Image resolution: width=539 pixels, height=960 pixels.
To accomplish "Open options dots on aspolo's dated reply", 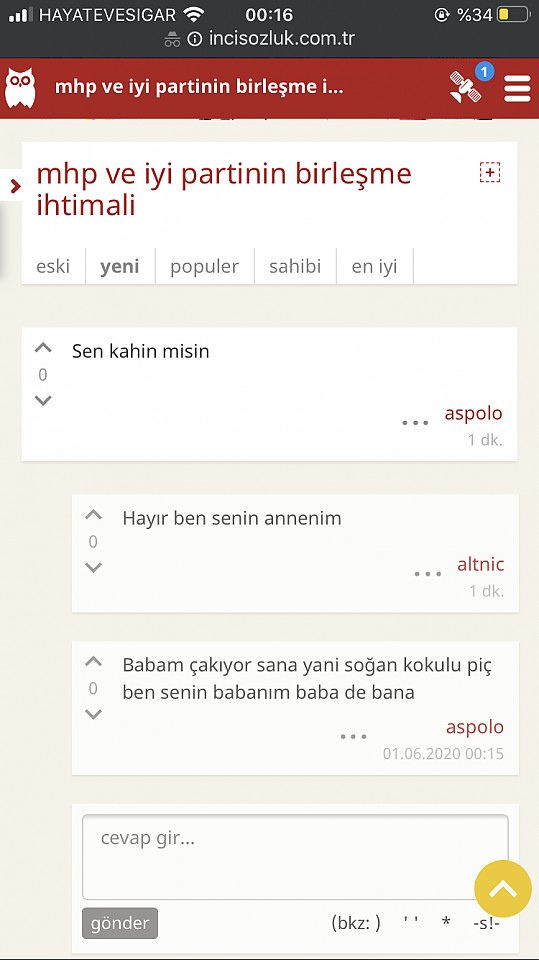I will [x=353, y=737].
